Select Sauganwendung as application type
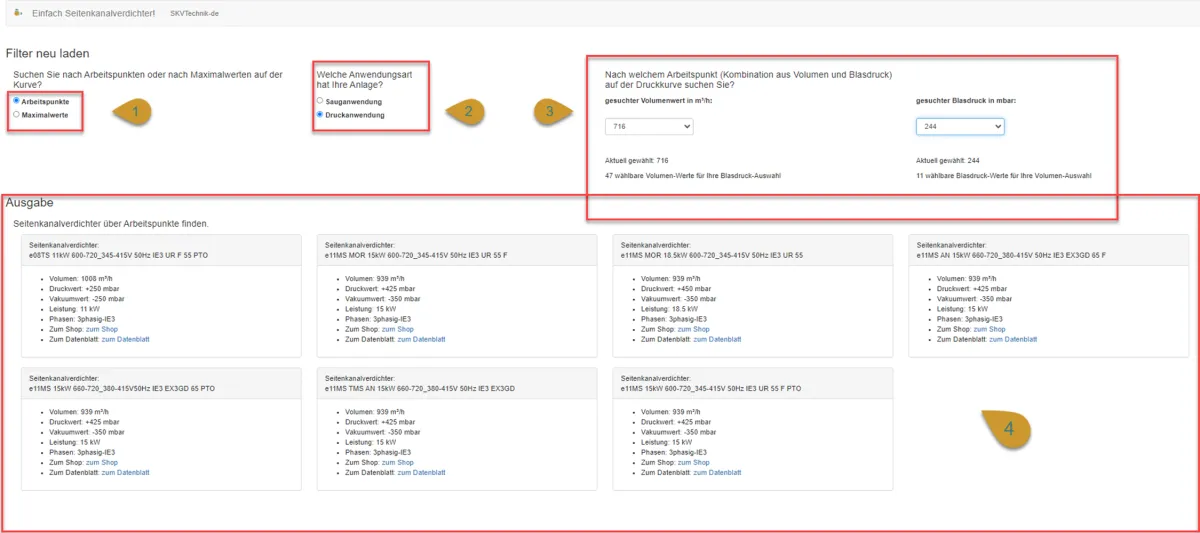1200x533 pixels. coord(320,101)
